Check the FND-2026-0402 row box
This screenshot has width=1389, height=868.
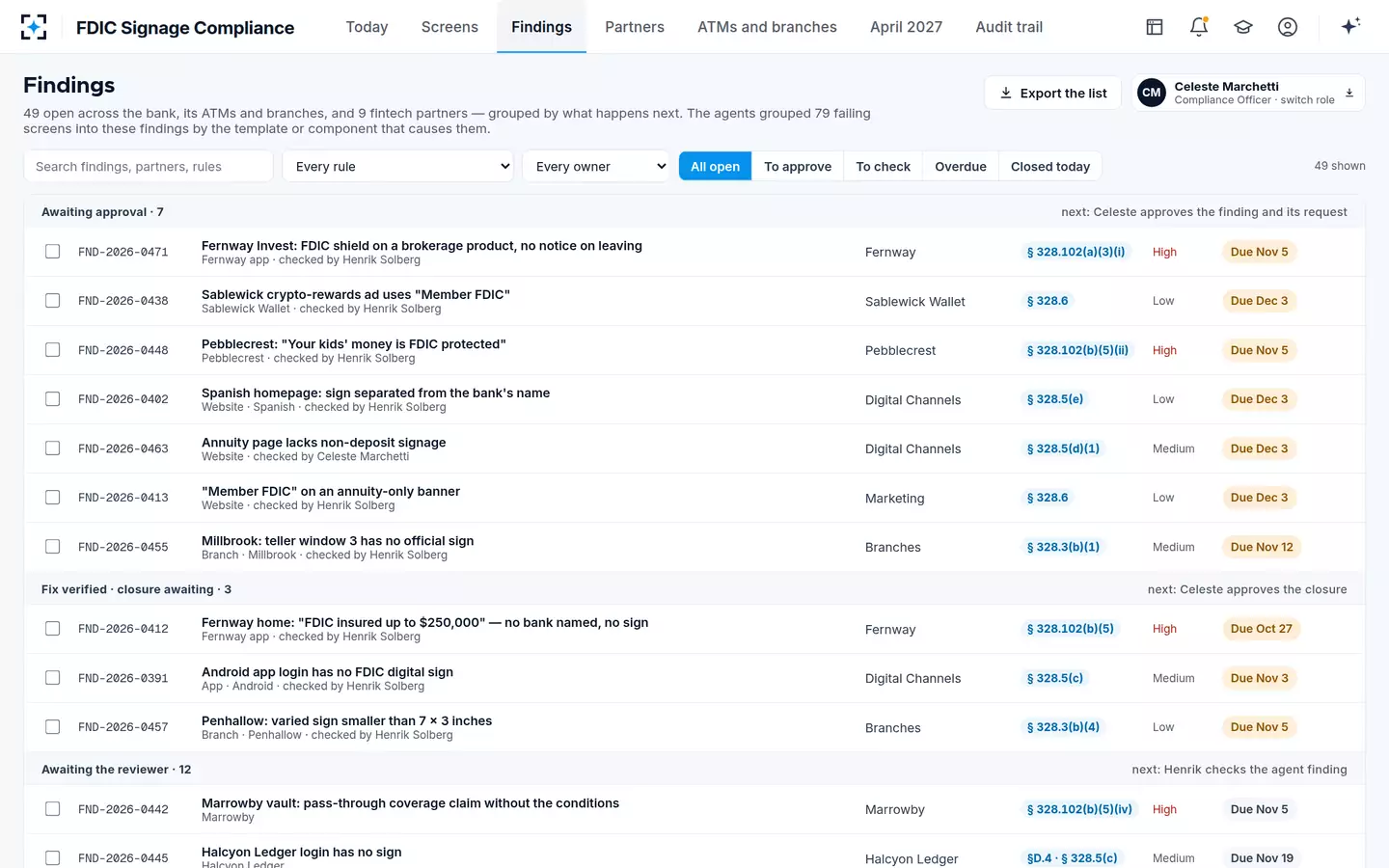click(x=53, y=399)
